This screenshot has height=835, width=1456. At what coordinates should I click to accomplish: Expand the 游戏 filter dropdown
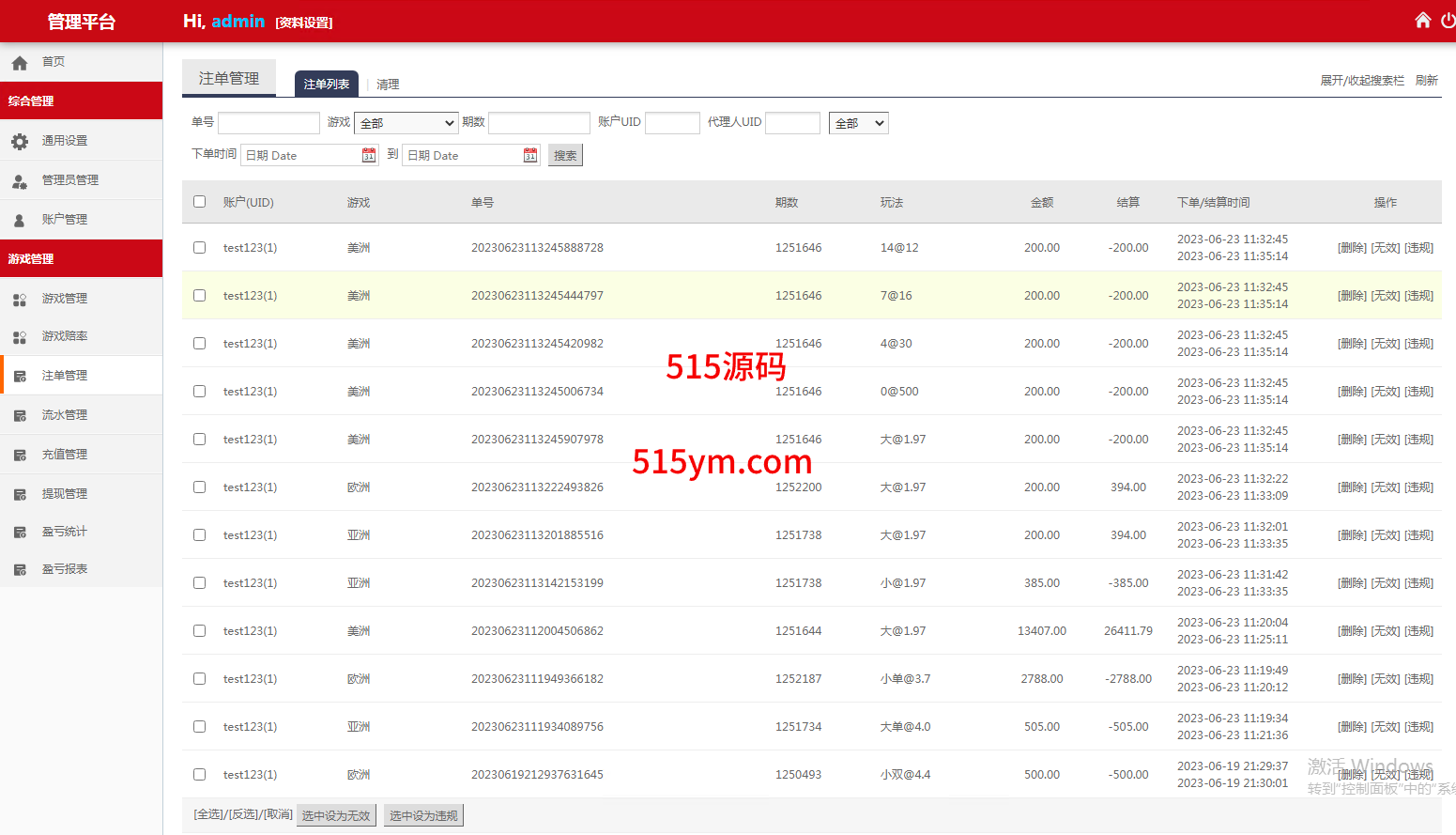[406, 123]
